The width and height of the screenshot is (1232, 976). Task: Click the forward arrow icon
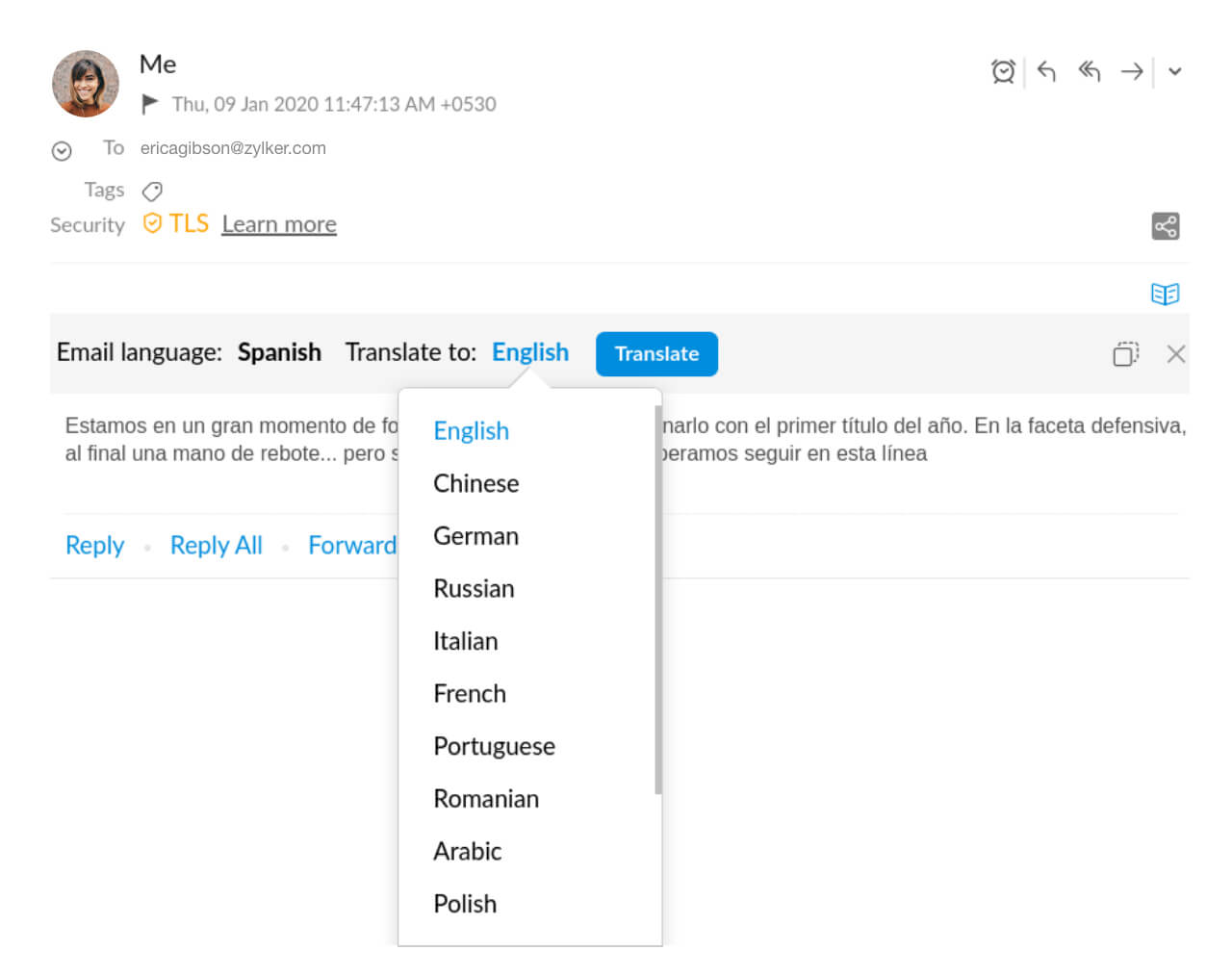click(x=1132, y=71)
